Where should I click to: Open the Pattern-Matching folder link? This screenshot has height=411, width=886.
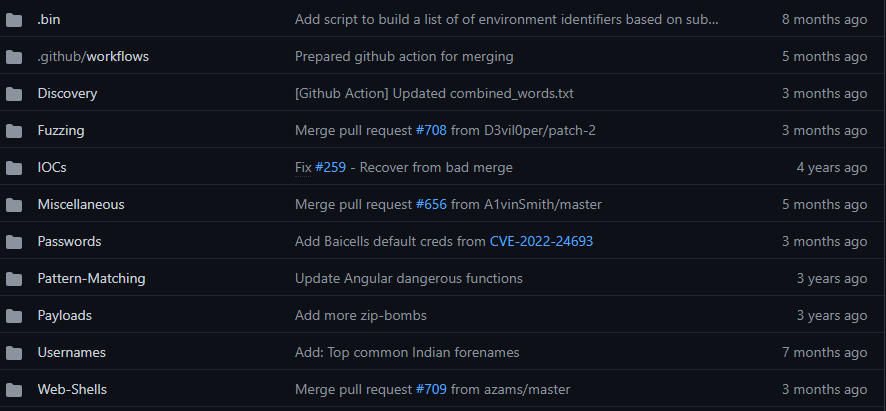[x=91, y=278]
